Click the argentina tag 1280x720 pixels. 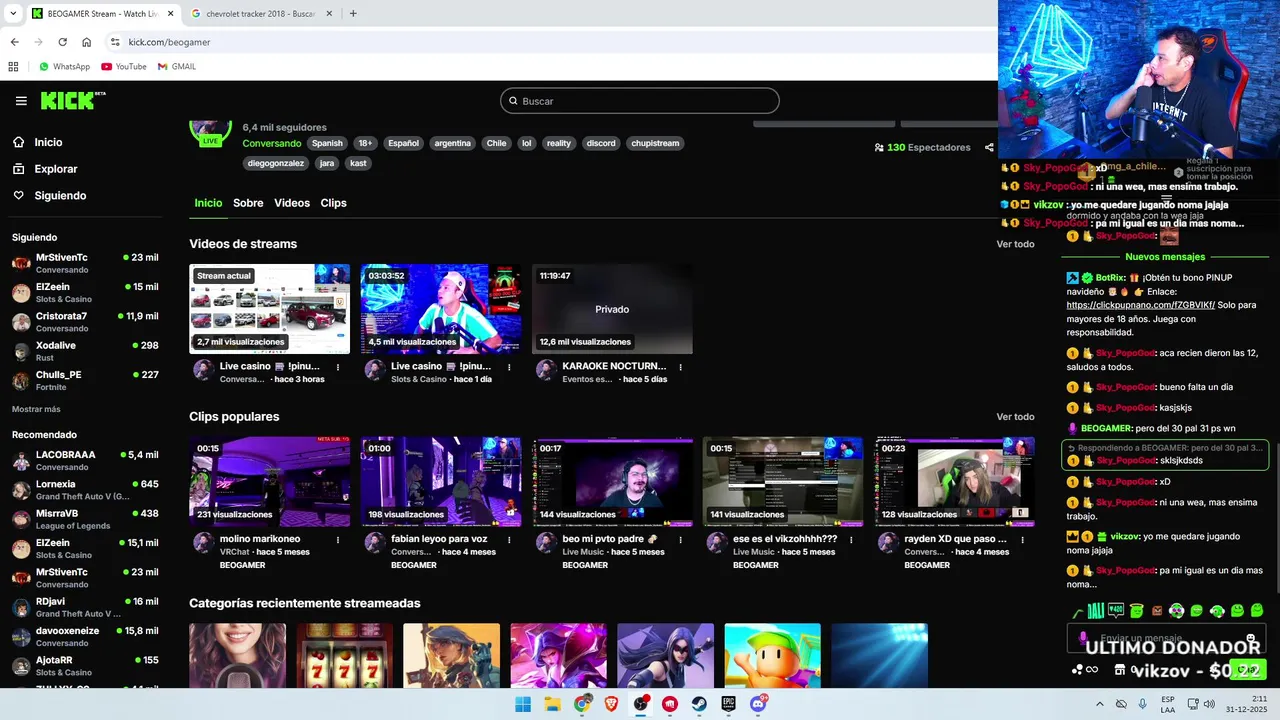click(x=452, y=143)
